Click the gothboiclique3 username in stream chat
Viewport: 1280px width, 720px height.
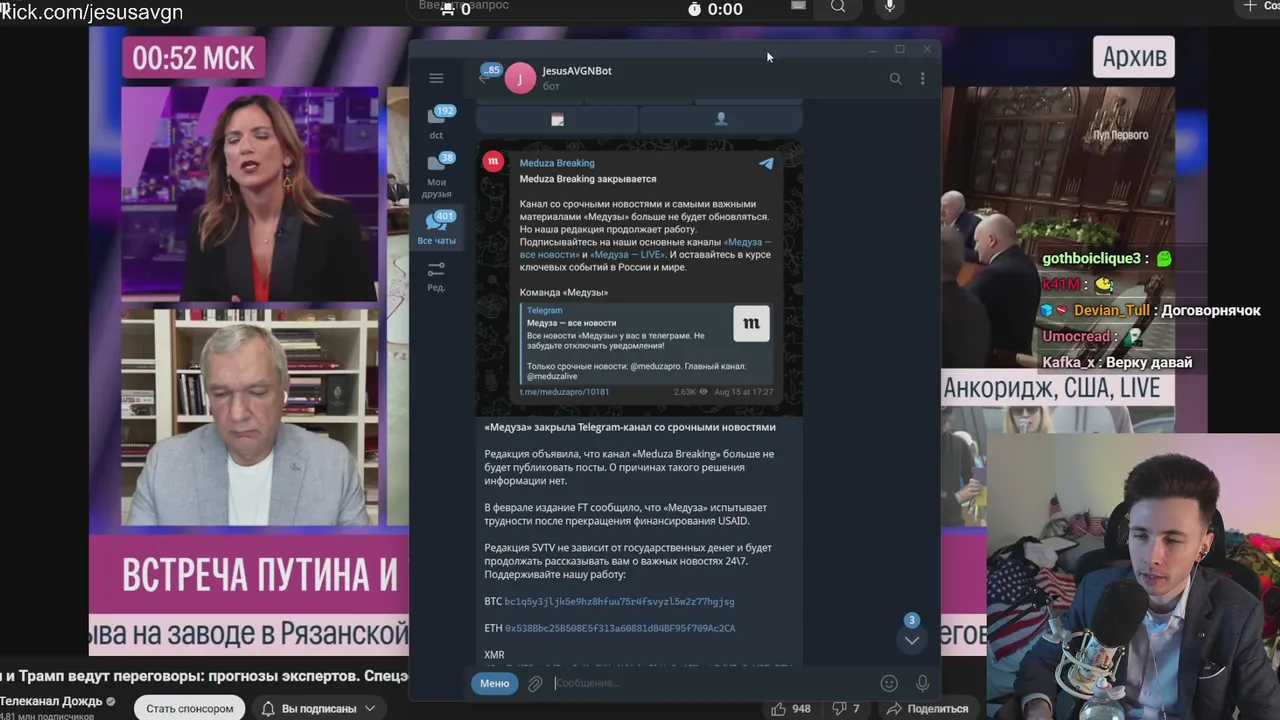pos(1091,259)
